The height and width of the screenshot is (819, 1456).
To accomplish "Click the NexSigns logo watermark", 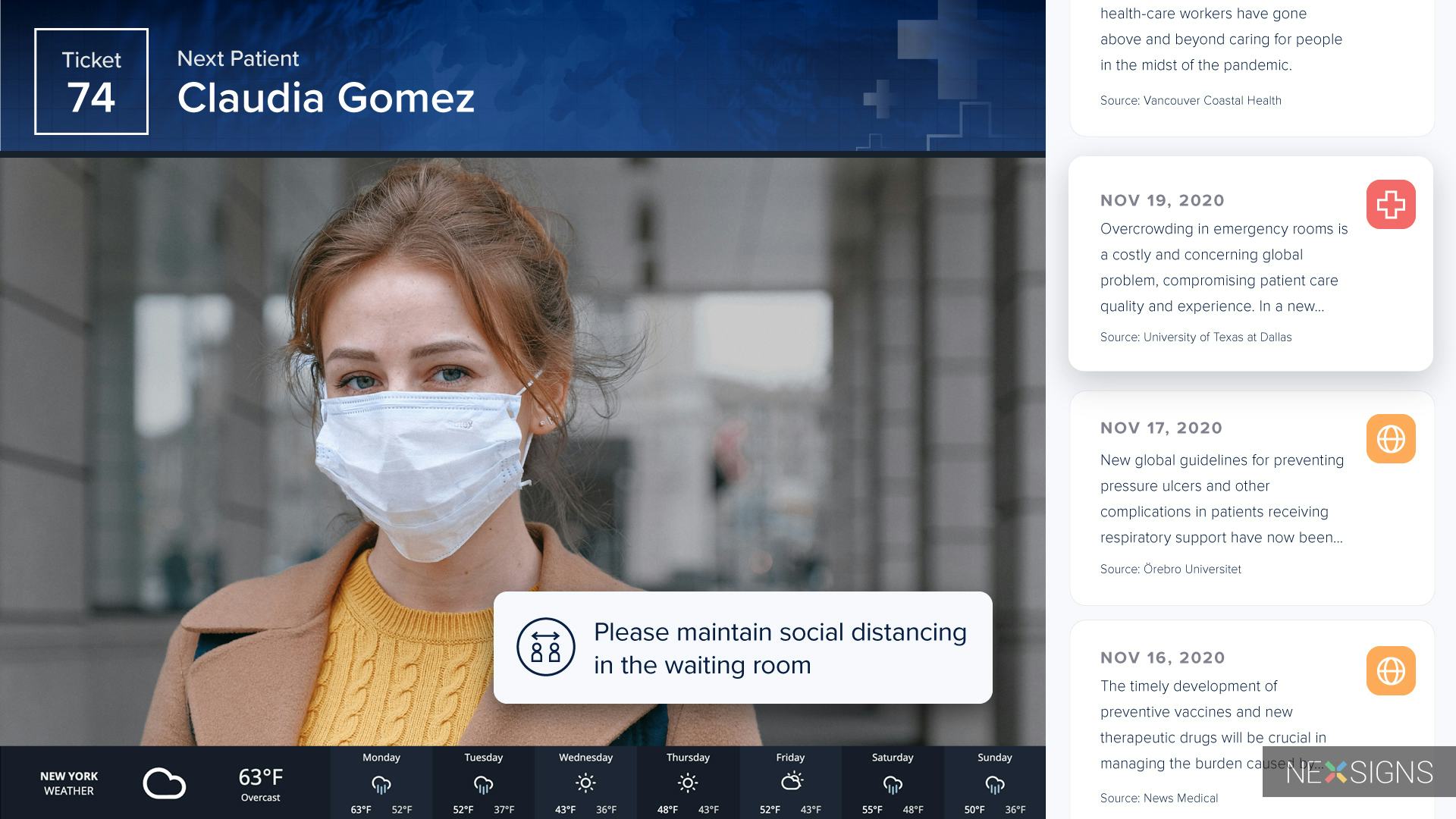I will click(x=1358, y=772).
